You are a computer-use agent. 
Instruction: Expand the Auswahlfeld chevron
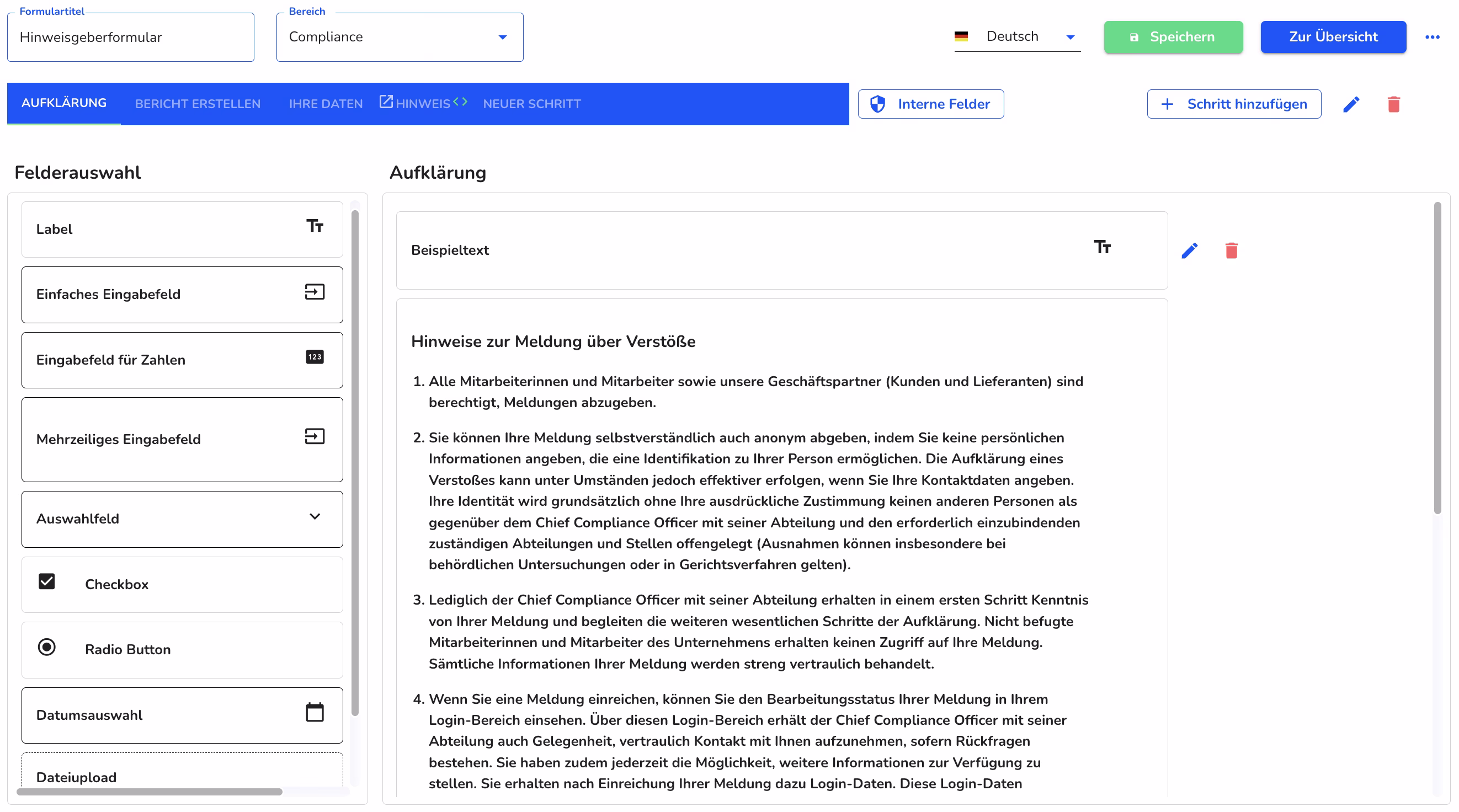coord(315,516)
